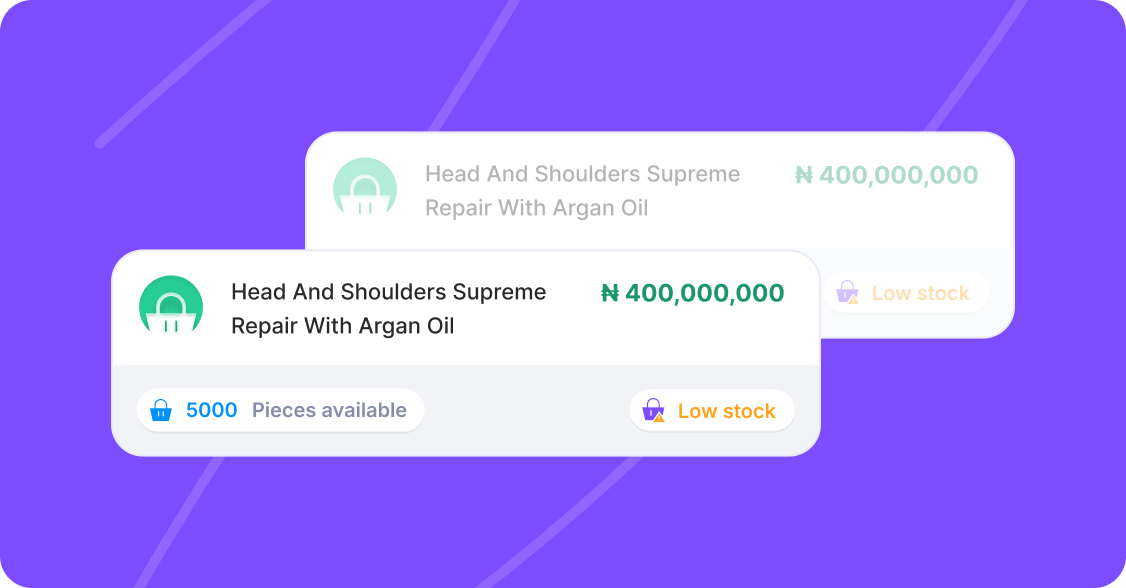The image size is (1126, 588).
Task: Open the dark Head And Shoulders product title
Action: 388,309
